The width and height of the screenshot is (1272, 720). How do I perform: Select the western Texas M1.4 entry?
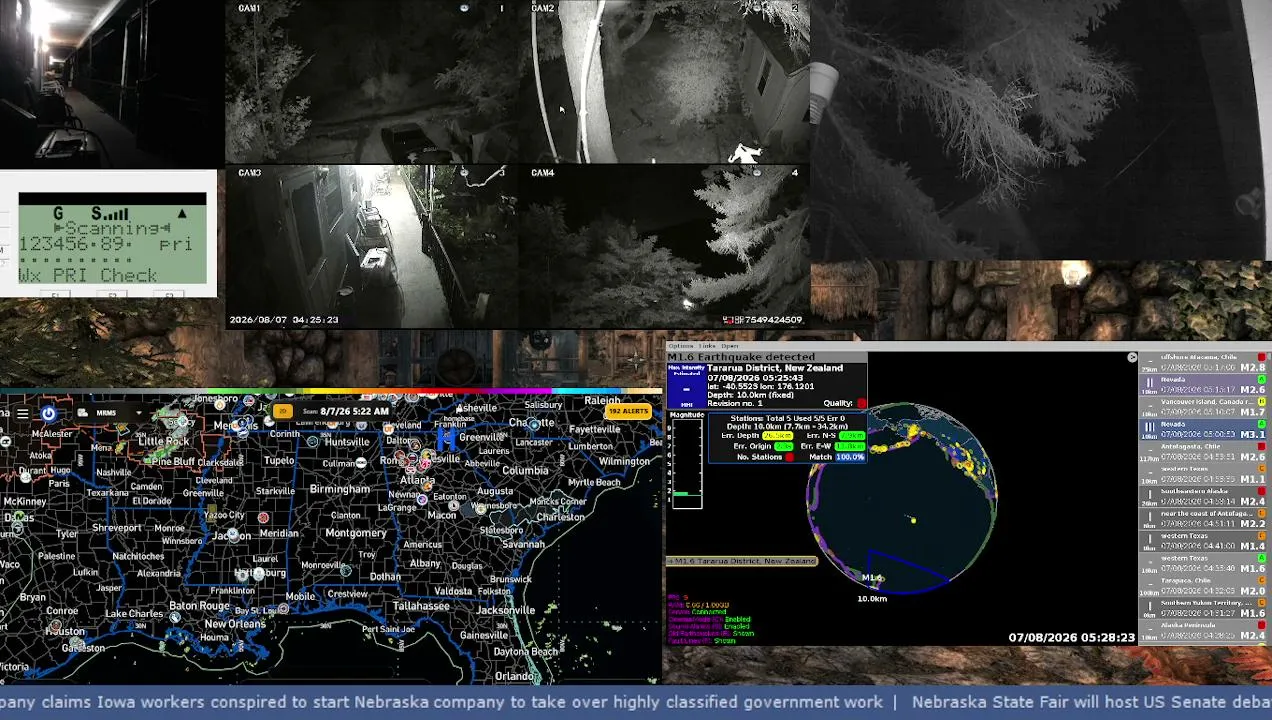click(1203, 540)
